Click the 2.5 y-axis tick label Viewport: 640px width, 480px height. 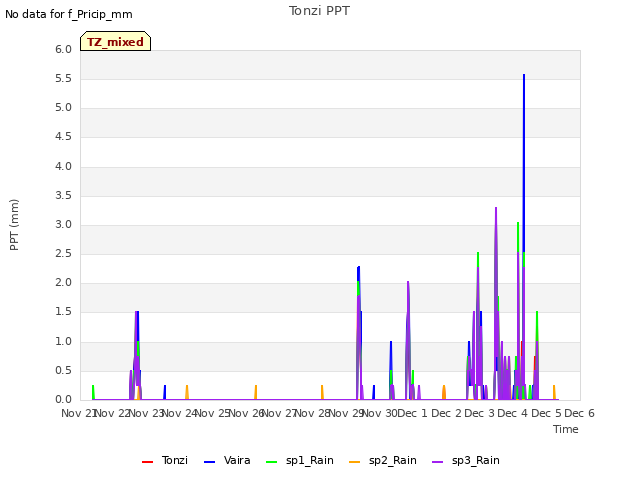(64, 254)
